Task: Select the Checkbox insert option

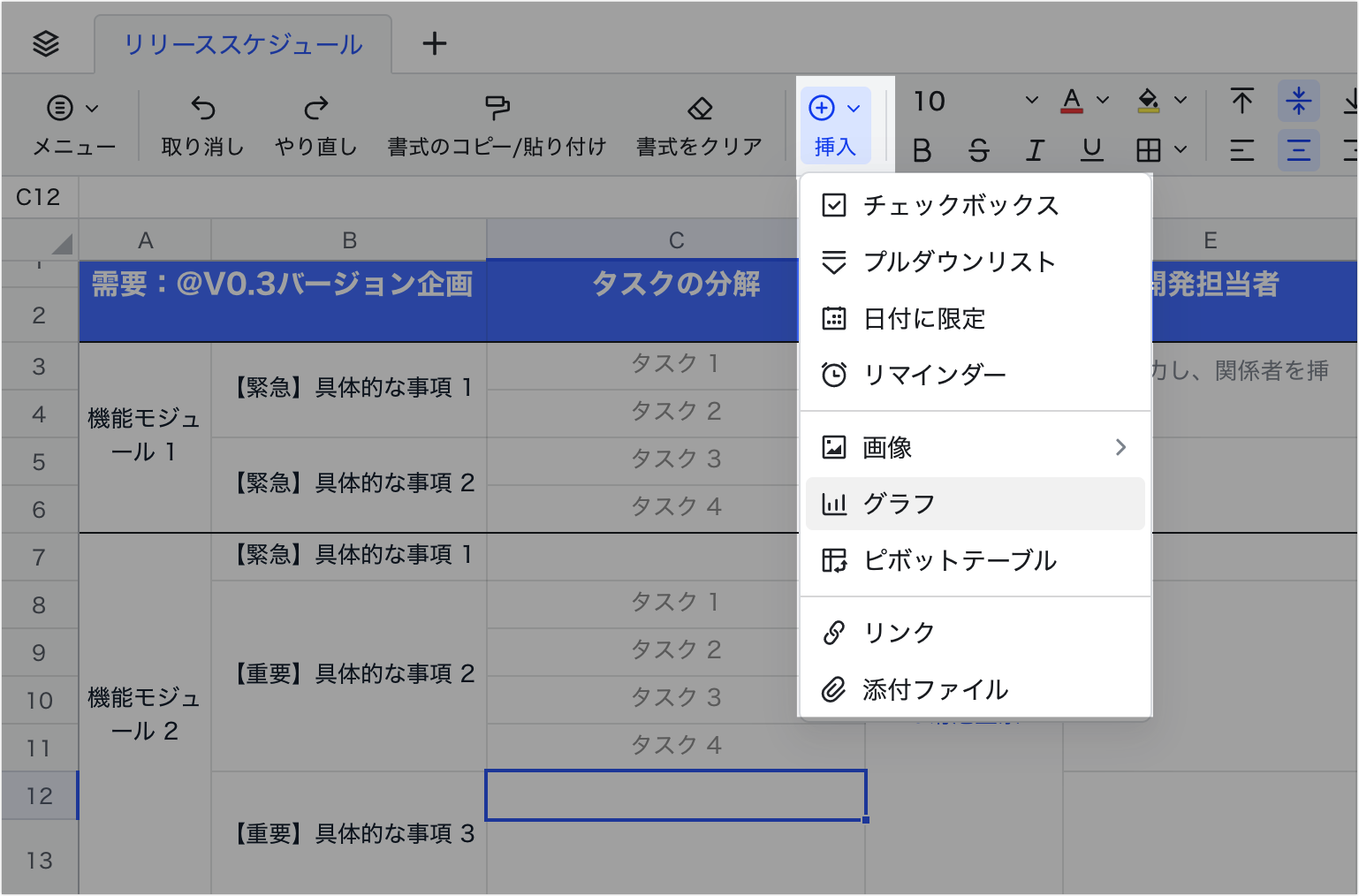Action: 960,205
